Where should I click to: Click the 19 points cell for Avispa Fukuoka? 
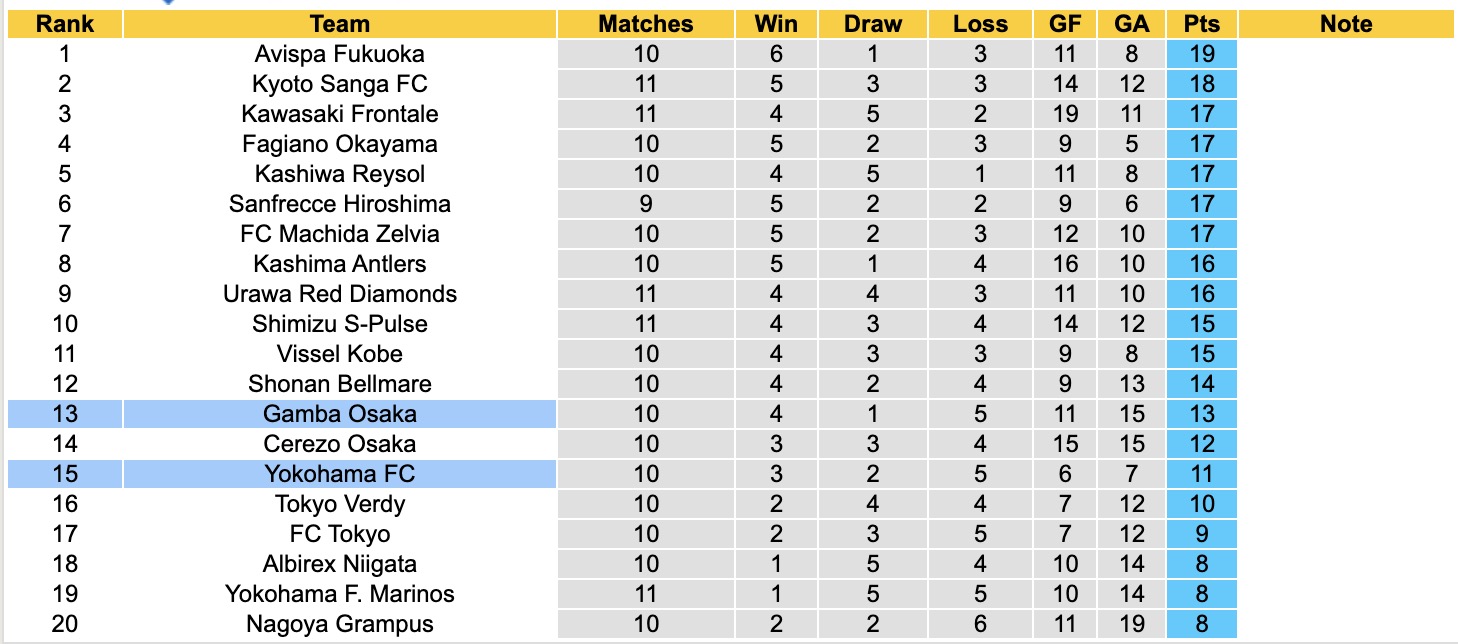click(x=1201, y=54)
